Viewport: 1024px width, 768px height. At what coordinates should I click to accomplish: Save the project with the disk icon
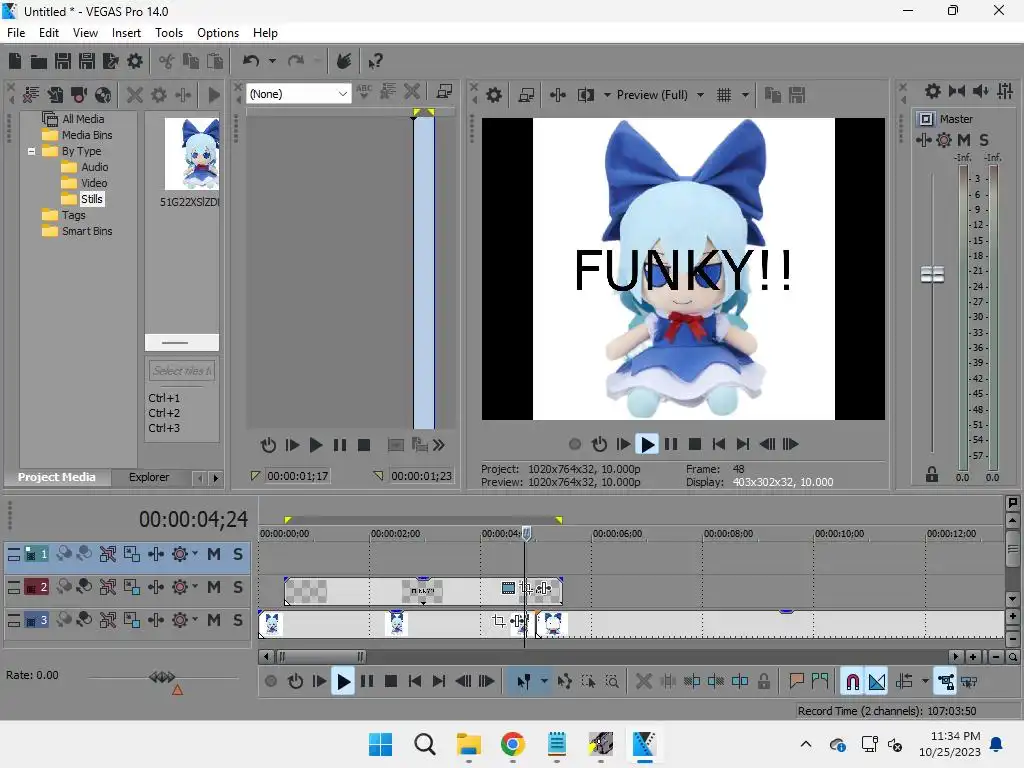[63, 61]
